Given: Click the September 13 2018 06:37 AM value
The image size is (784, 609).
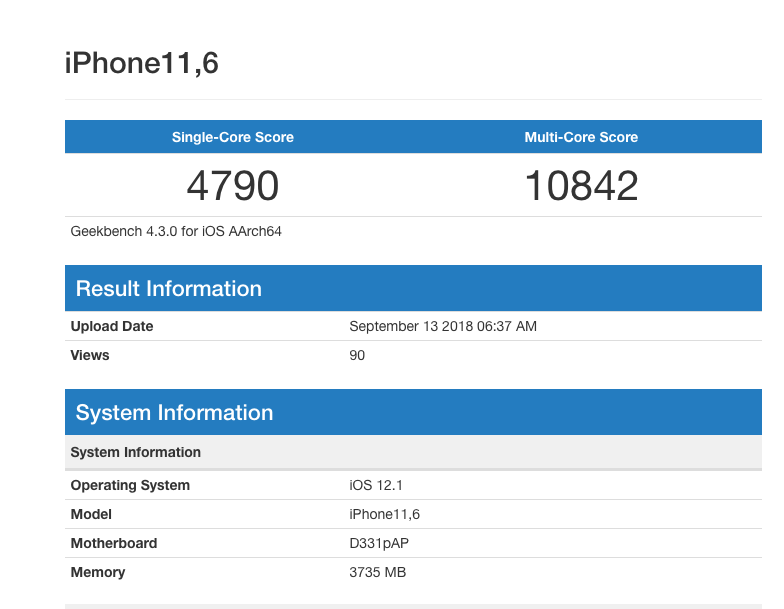Looking at the screenshot, I should click(x=443, y=326).
